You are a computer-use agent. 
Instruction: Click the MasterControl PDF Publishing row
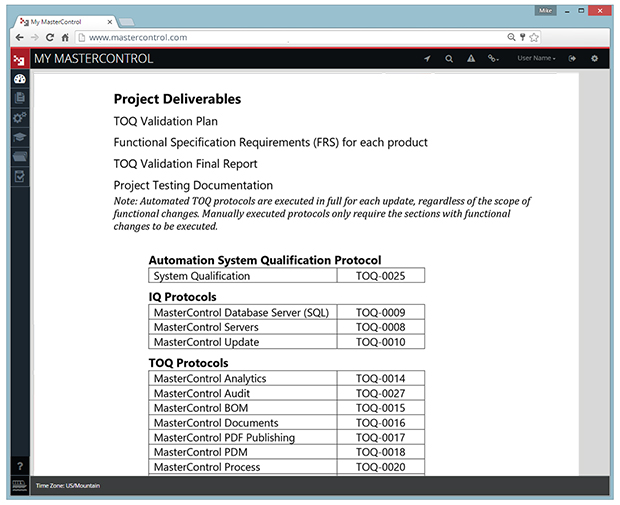[x=243, y=437]
